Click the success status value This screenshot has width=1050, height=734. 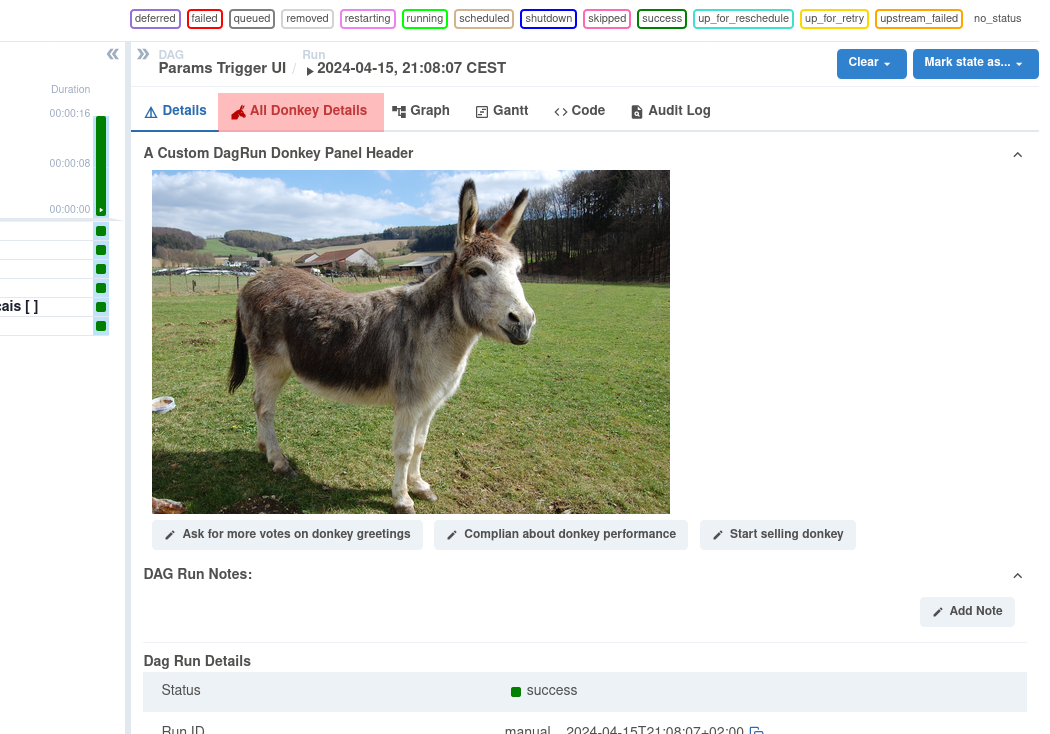[x=544, y=691]
